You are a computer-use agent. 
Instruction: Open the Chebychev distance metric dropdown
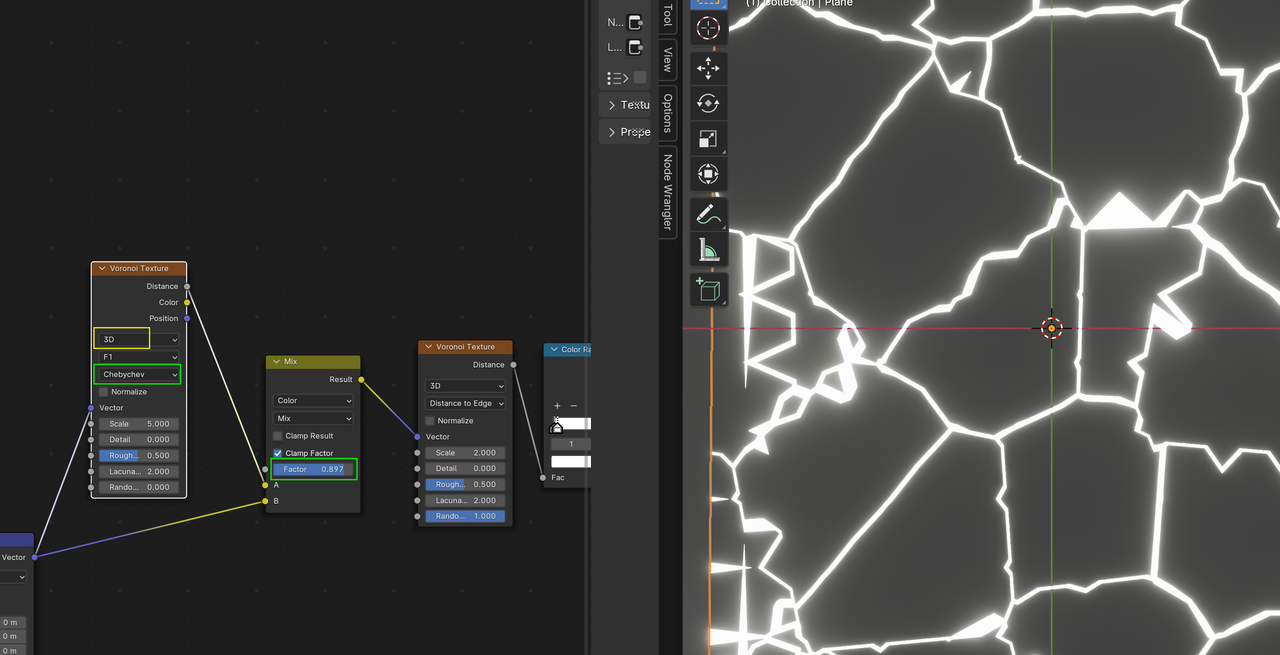tap(136, 374)
